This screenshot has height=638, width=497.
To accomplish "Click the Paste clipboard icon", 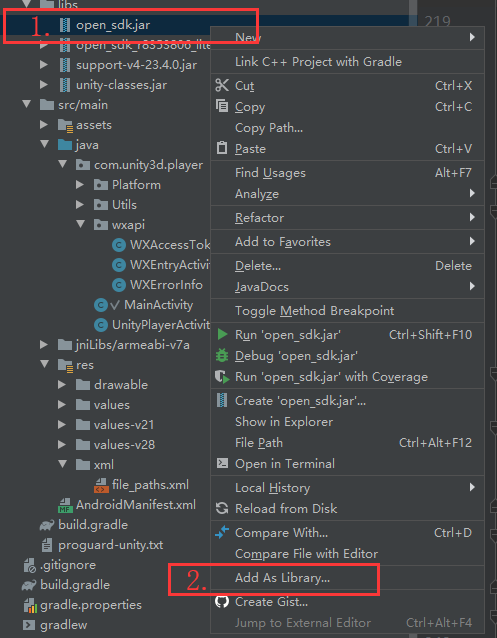I will click(222, 148).
